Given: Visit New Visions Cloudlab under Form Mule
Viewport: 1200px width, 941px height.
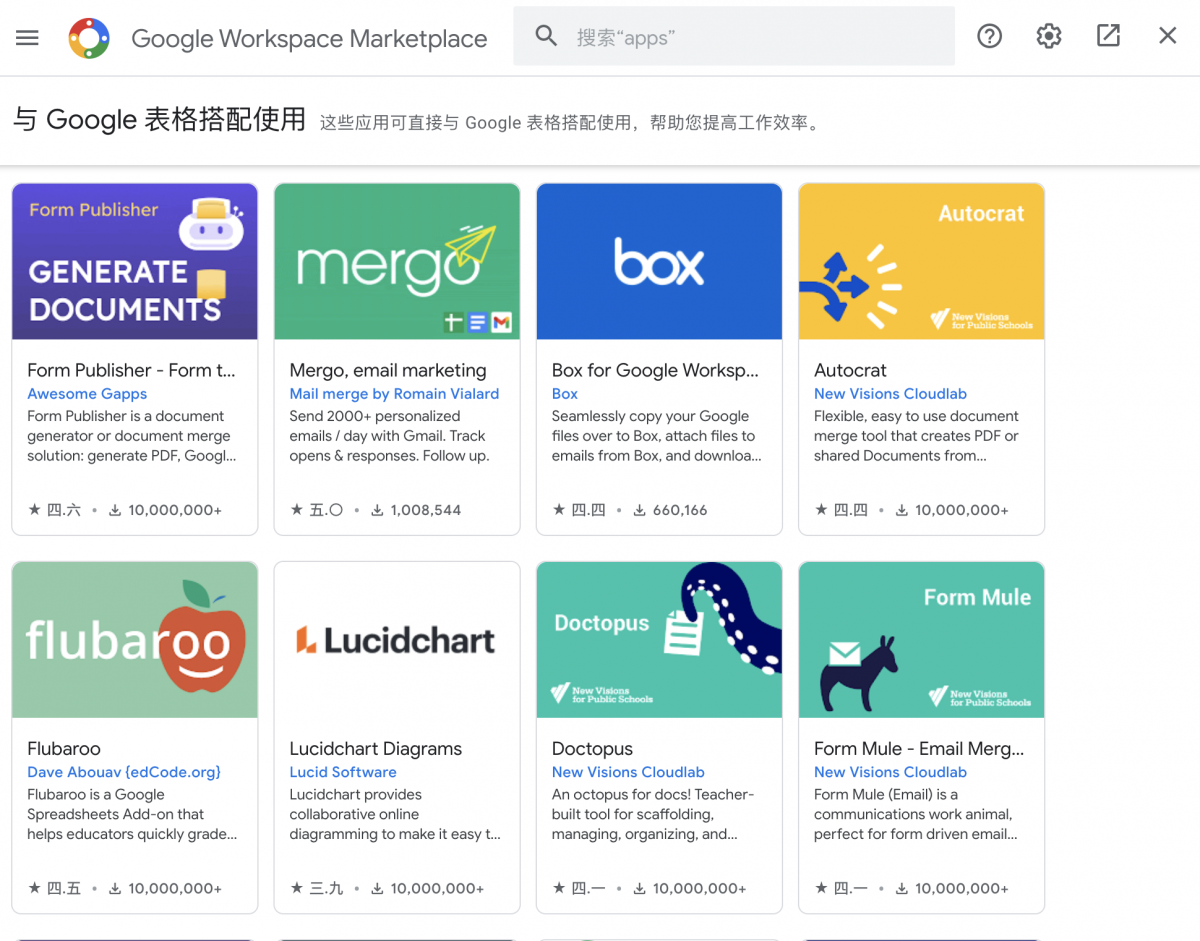Looking at the screenshot, I should 890,772.
